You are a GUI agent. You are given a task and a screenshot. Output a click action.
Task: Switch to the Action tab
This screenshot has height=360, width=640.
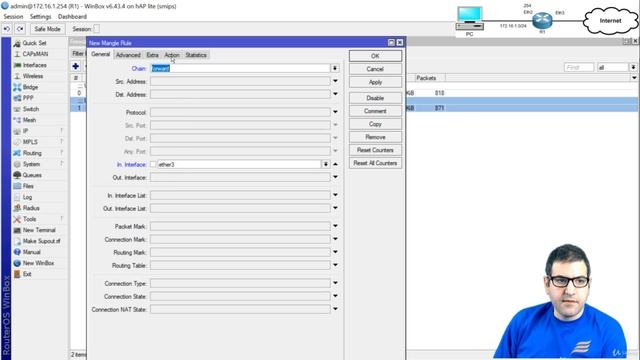point(172,55)
